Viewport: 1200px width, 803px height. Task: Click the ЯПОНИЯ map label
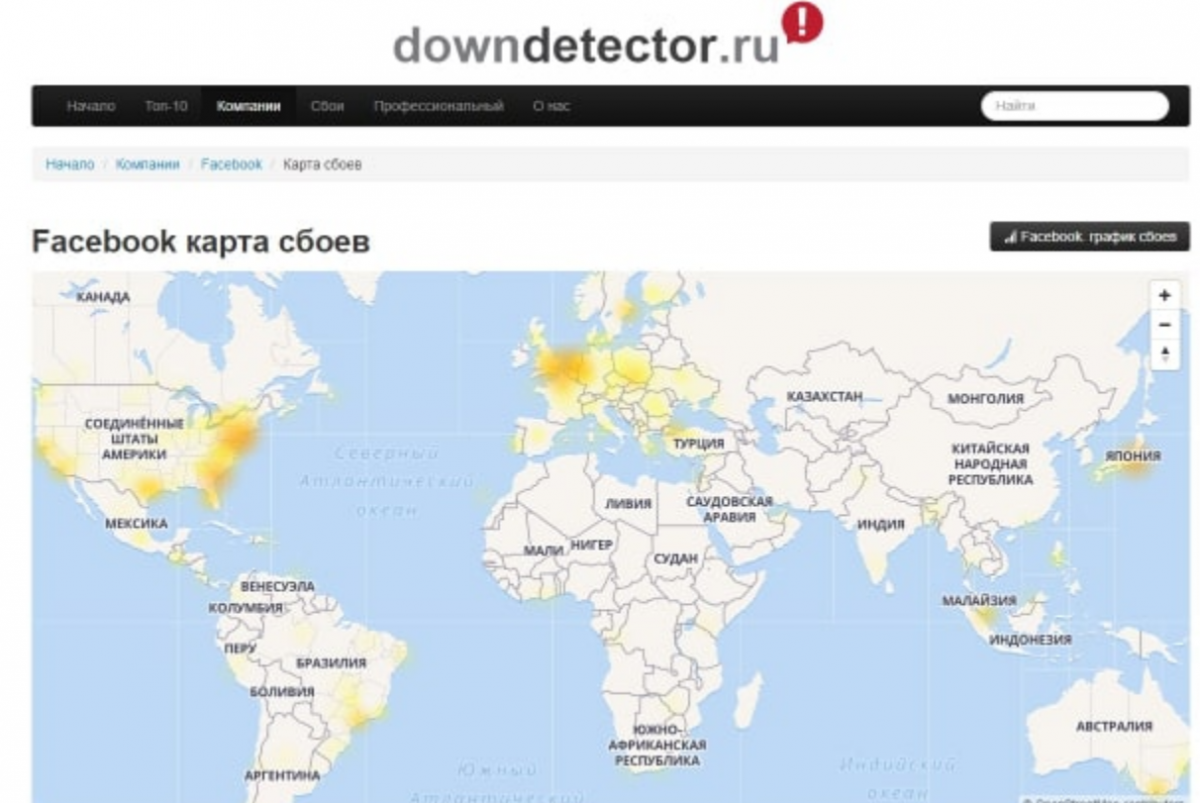(x=1132, y=456)
